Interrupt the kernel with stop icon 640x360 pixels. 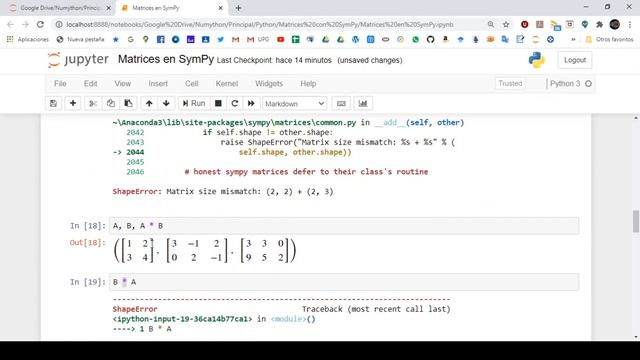[x=218, y=104]
